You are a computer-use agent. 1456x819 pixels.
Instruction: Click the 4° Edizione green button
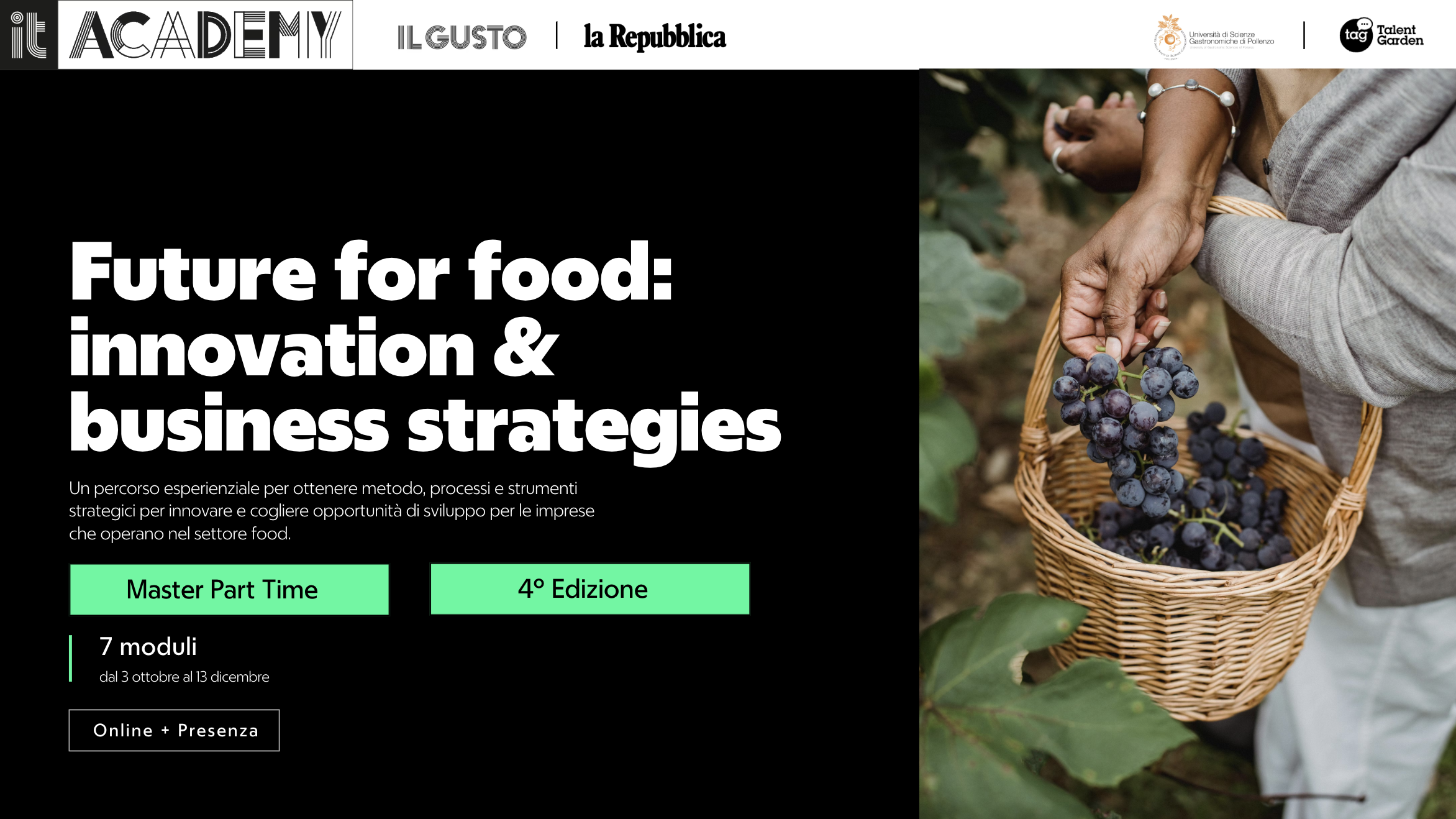tap(590, 588)
